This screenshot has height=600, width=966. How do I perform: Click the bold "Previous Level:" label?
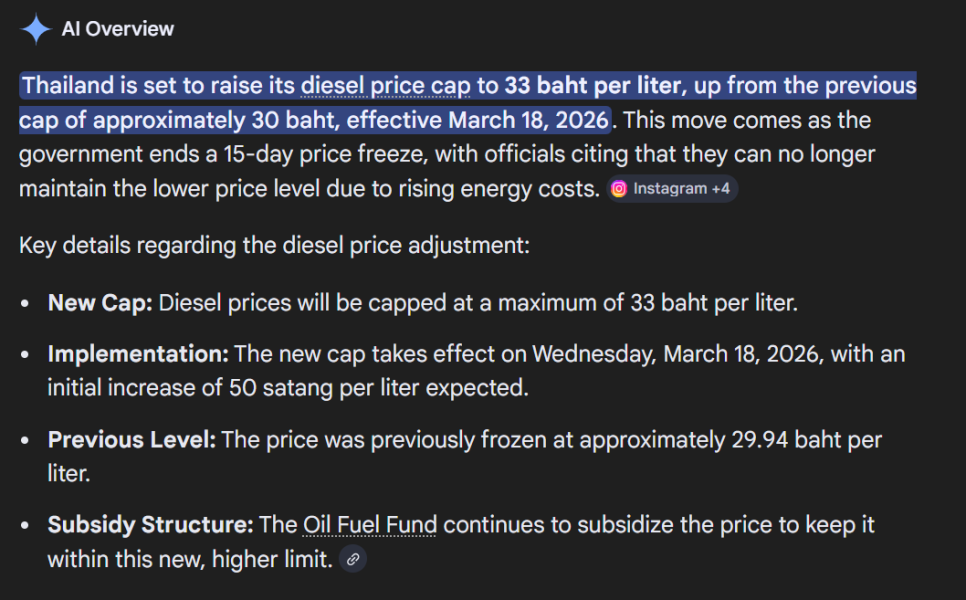click(131, 440)
